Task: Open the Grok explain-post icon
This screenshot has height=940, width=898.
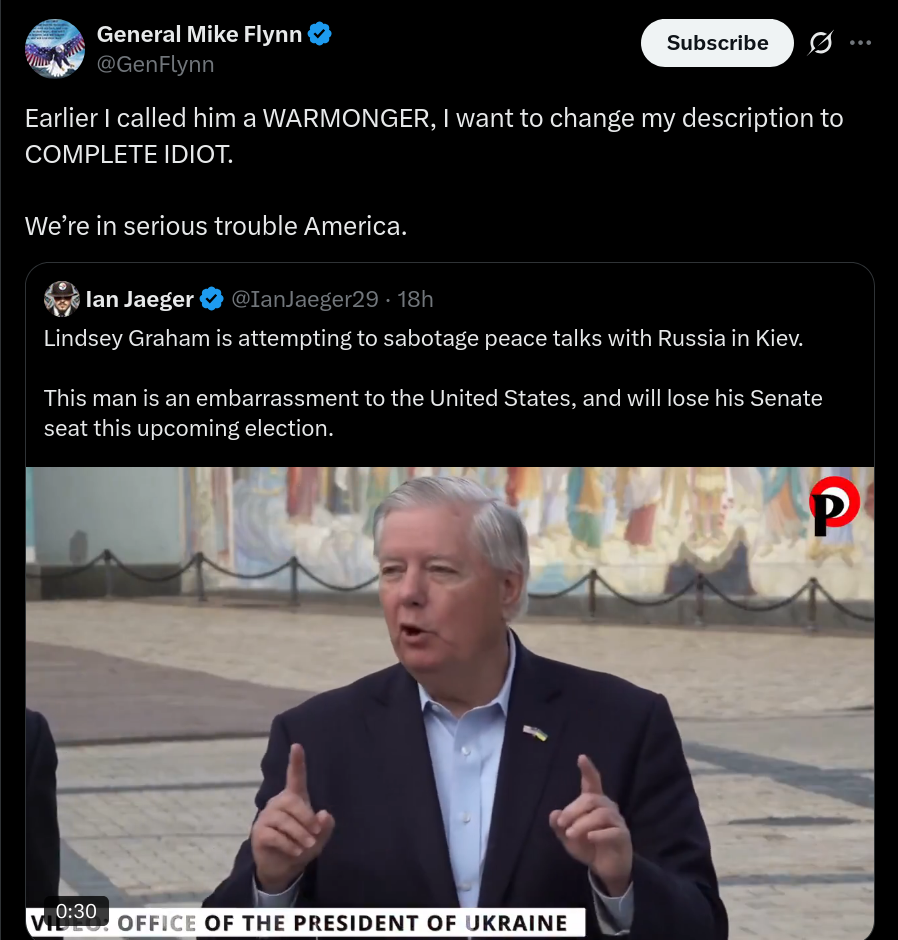Action: point(820,43)
